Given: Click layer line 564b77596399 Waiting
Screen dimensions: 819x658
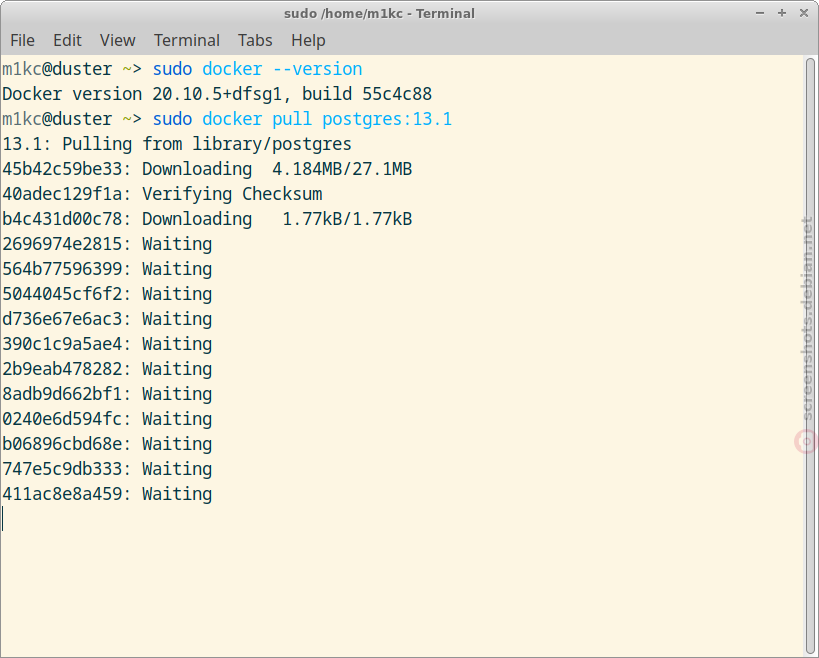Looking at the screenshot, I should point(107,269).
